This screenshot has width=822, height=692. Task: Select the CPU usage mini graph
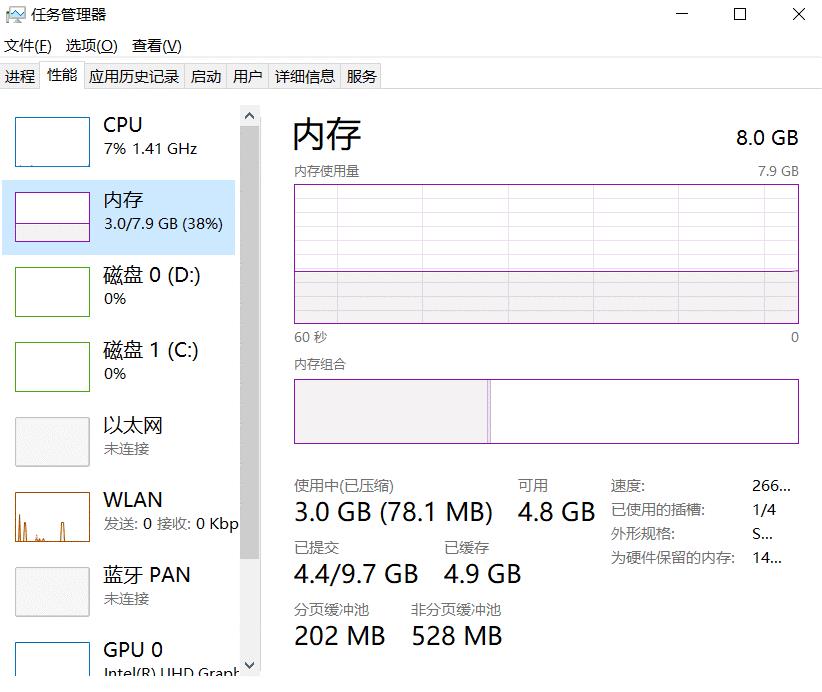point(52,142)
